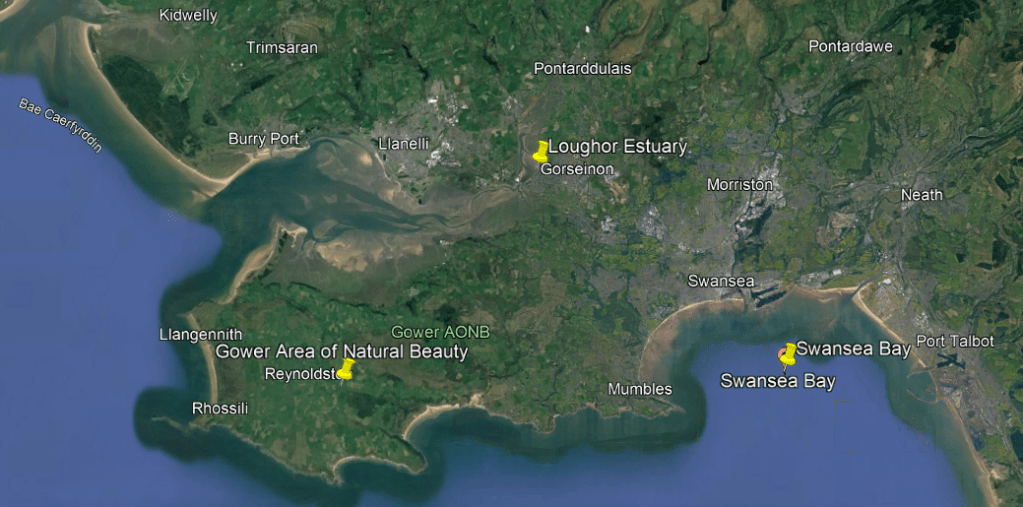Click the Gorseinon place label
This screenshot has height=507, width=1023.
point(577,170)
